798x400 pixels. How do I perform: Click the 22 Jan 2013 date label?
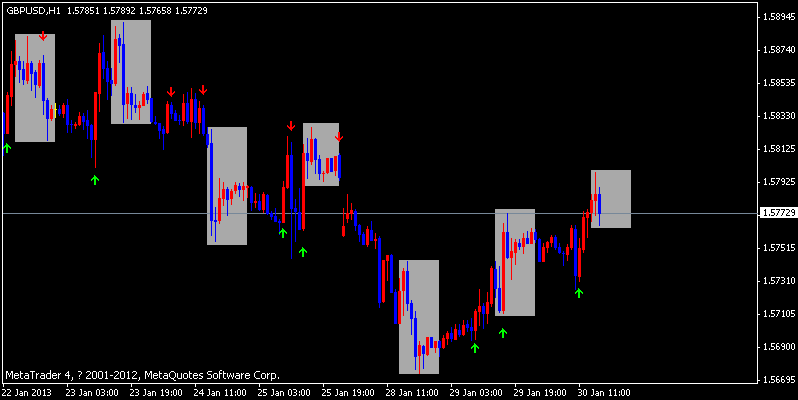point(26,393)
